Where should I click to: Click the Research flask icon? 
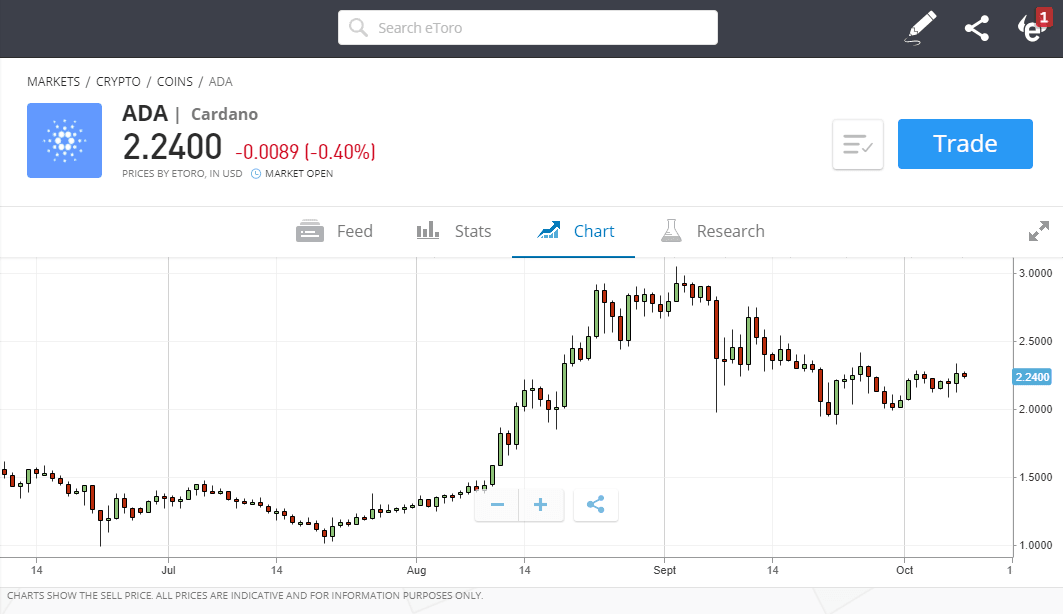click(671, 230)
